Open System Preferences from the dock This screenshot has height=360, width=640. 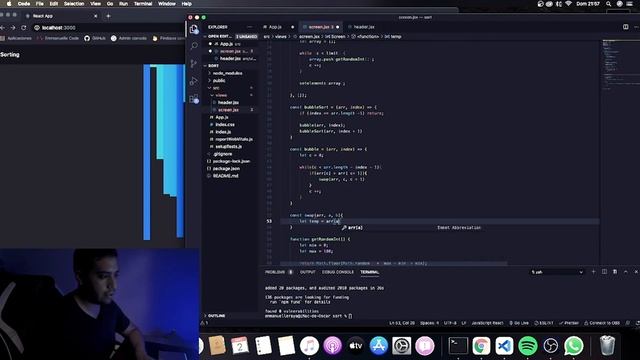[402, 346]
